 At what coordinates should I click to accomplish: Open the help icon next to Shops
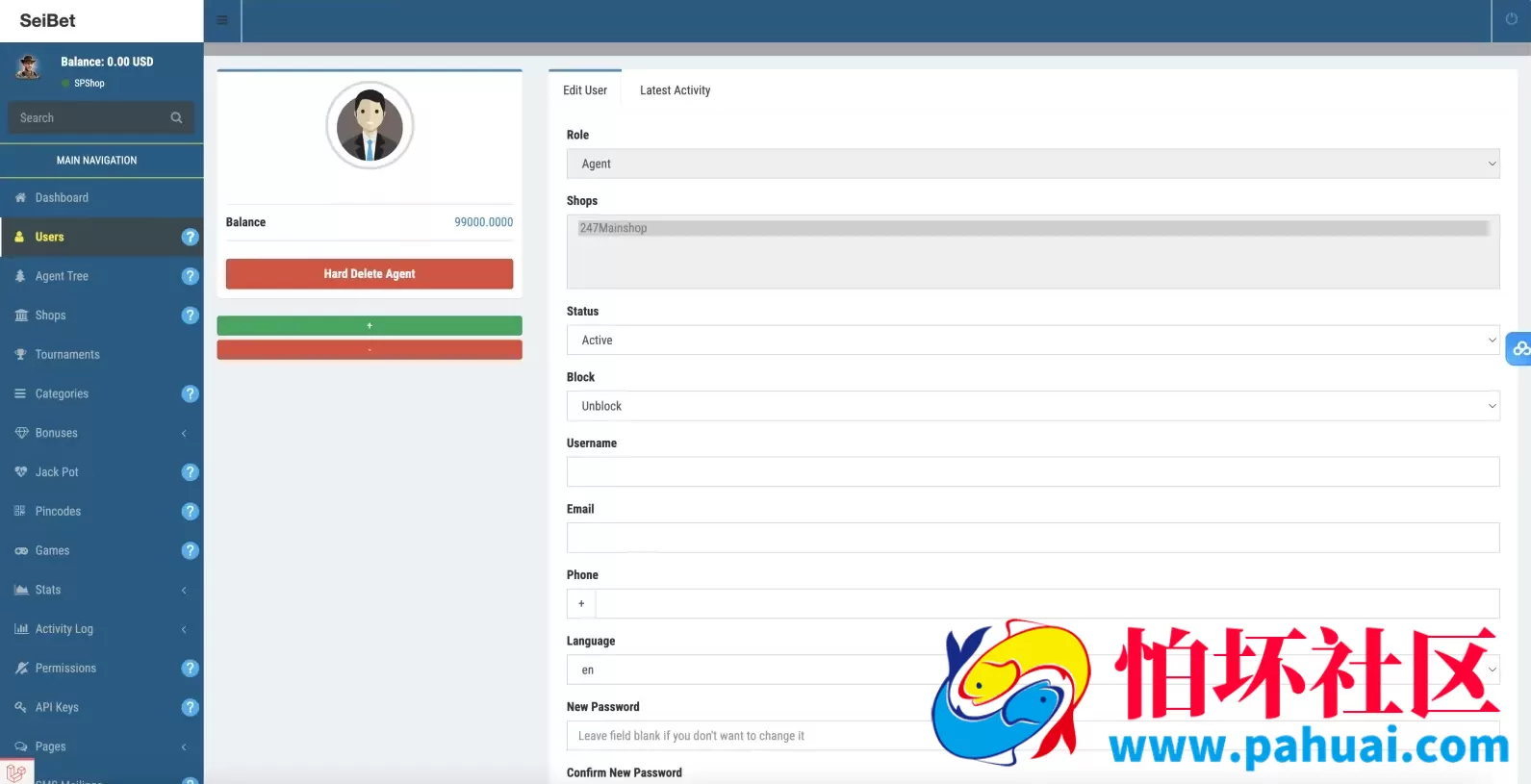pos(191,316)
